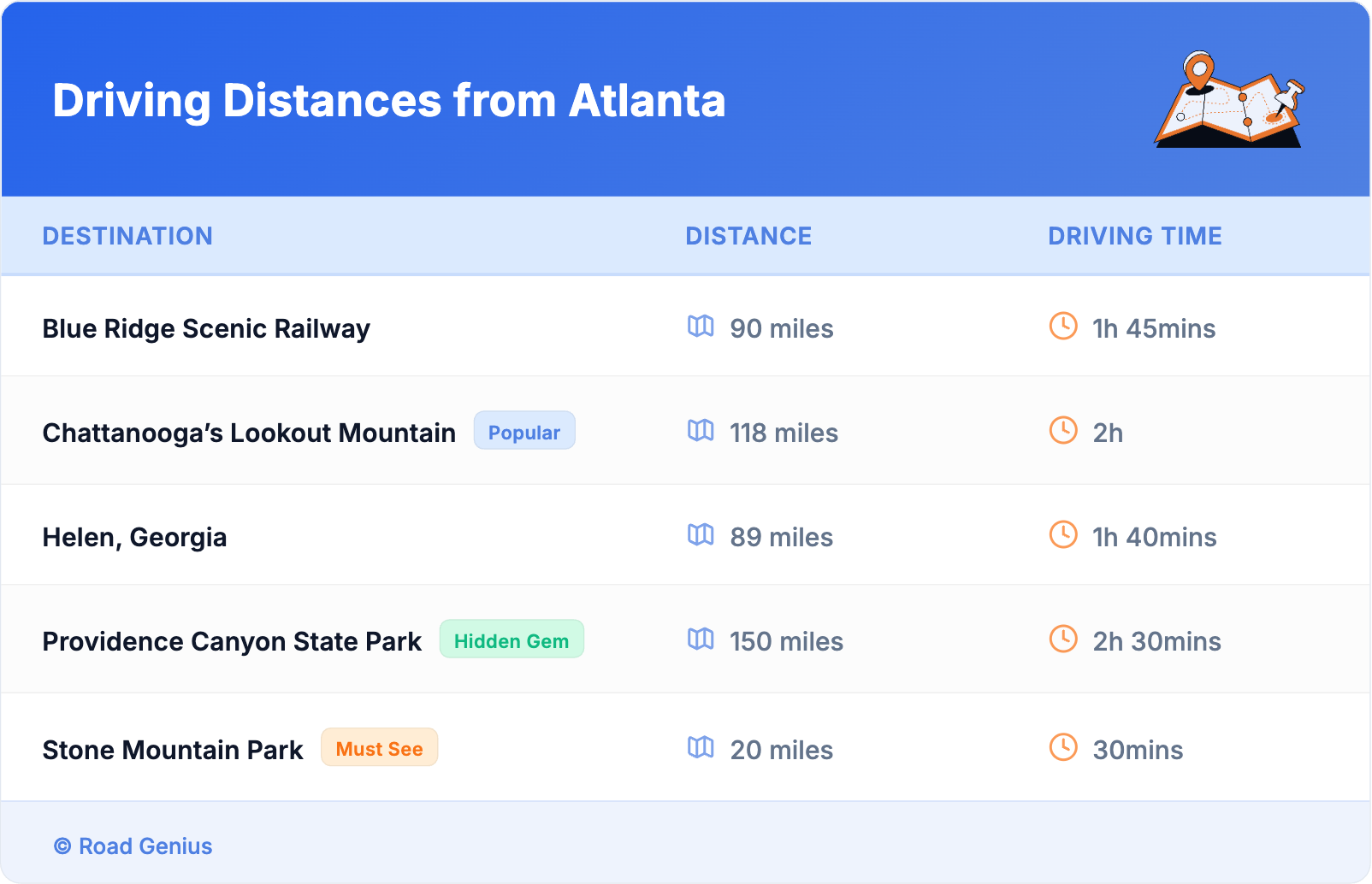
Task: Click the Distance column header
Action: pyautogui.click(x=748, y=236)
